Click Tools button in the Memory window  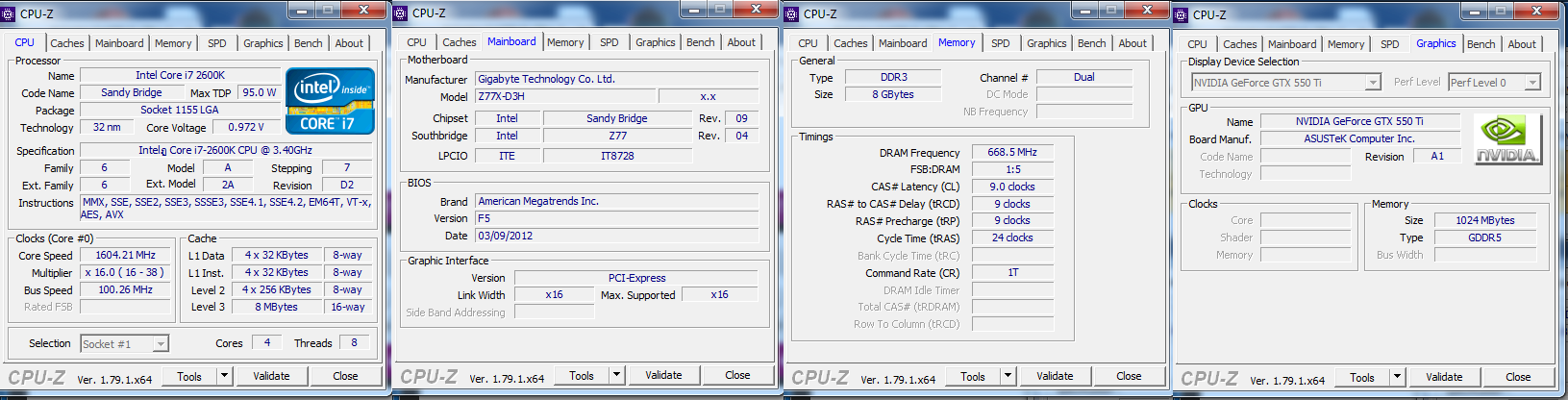973,376
